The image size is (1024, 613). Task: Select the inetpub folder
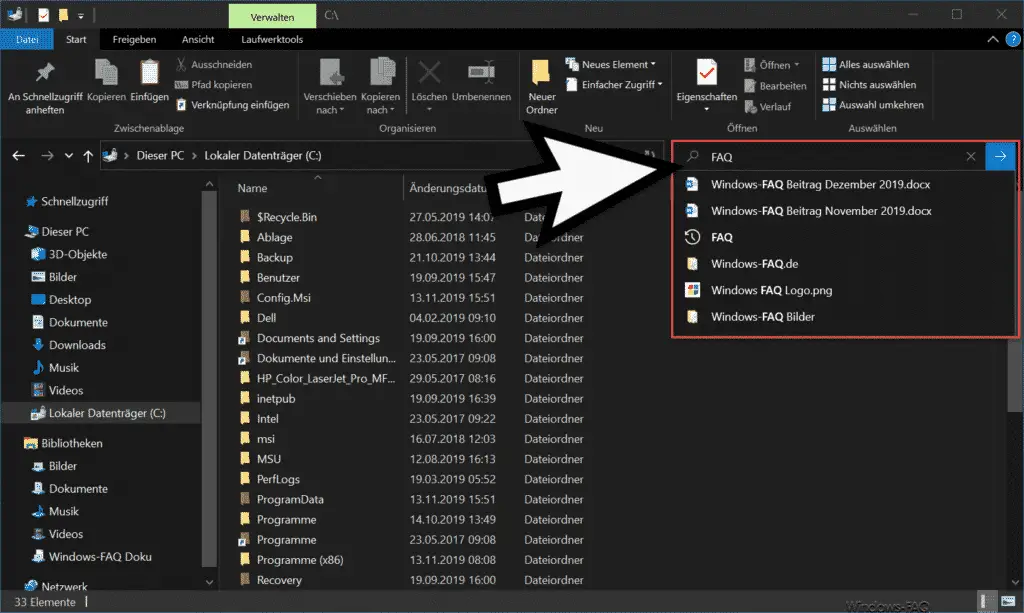coord(268,399)
